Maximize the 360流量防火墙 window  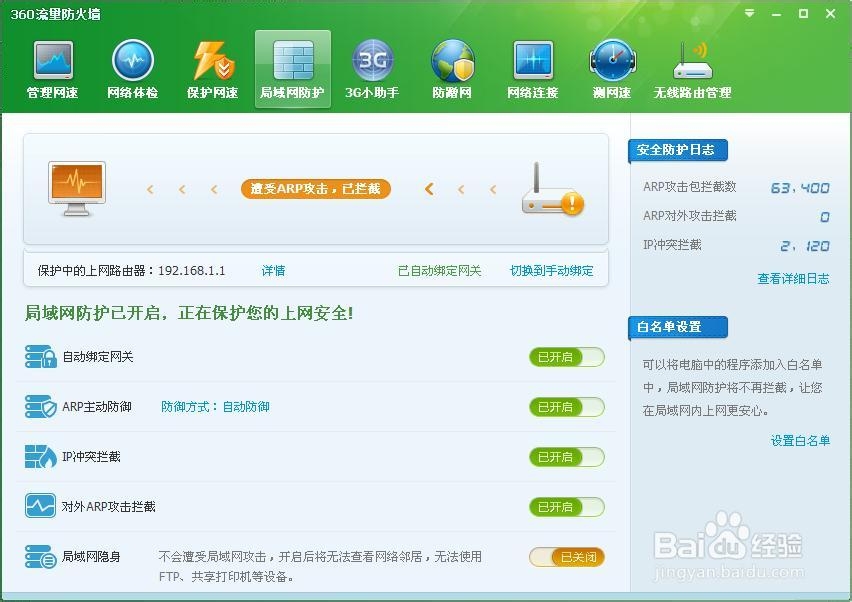click(803, 14)
